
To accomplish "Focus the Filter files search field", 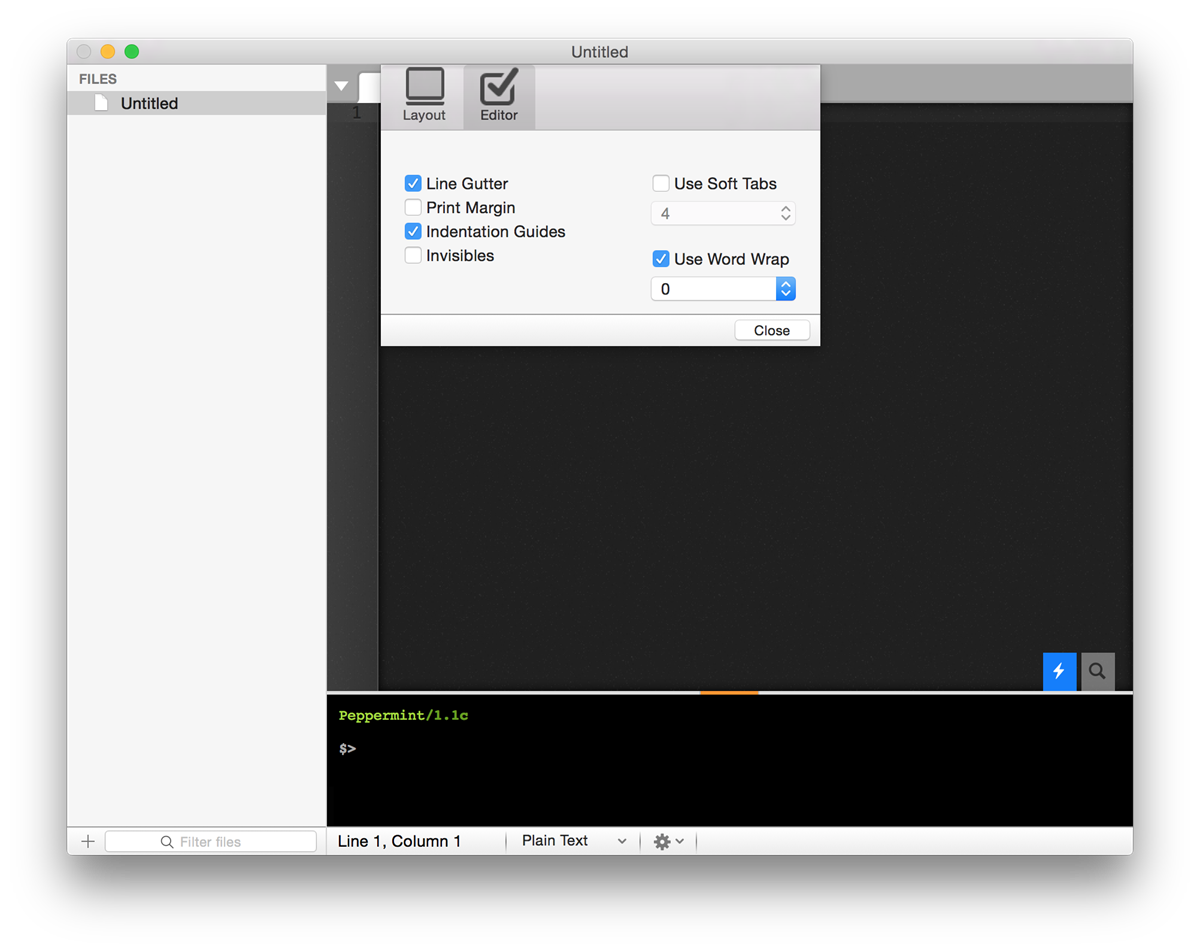I will [211, 842].
